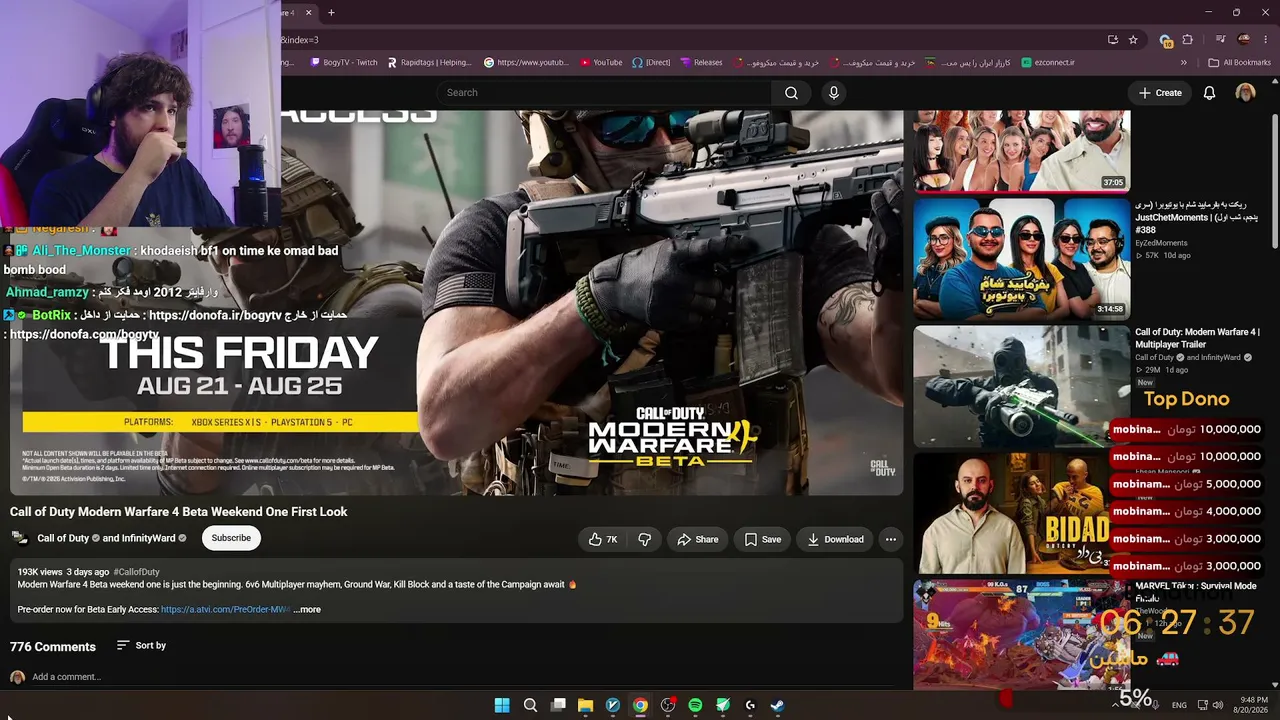
Task: Open All Bookmarks folder
Action: 1240,63
